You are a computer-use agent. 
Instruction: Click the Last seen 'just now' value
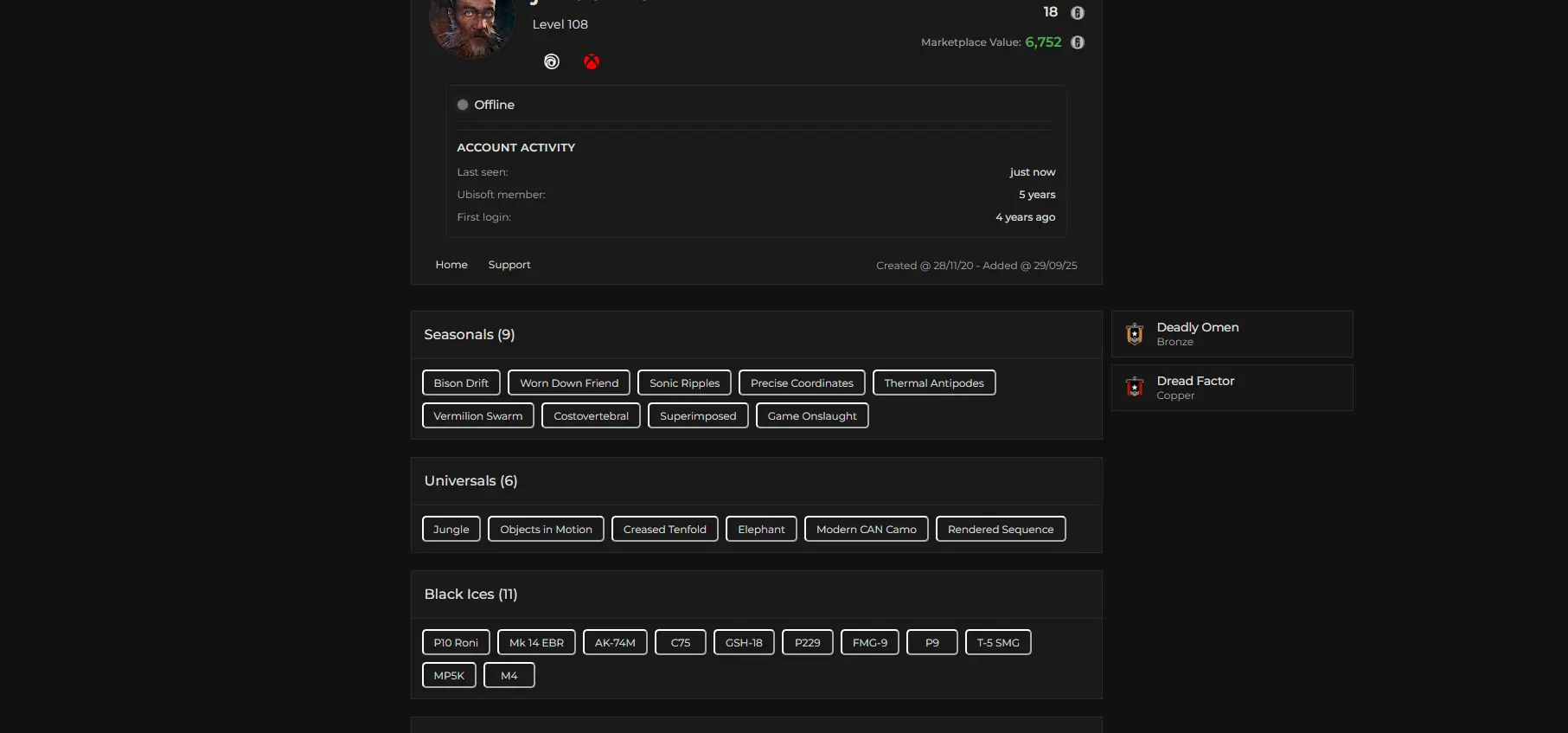click(1033, 172)
